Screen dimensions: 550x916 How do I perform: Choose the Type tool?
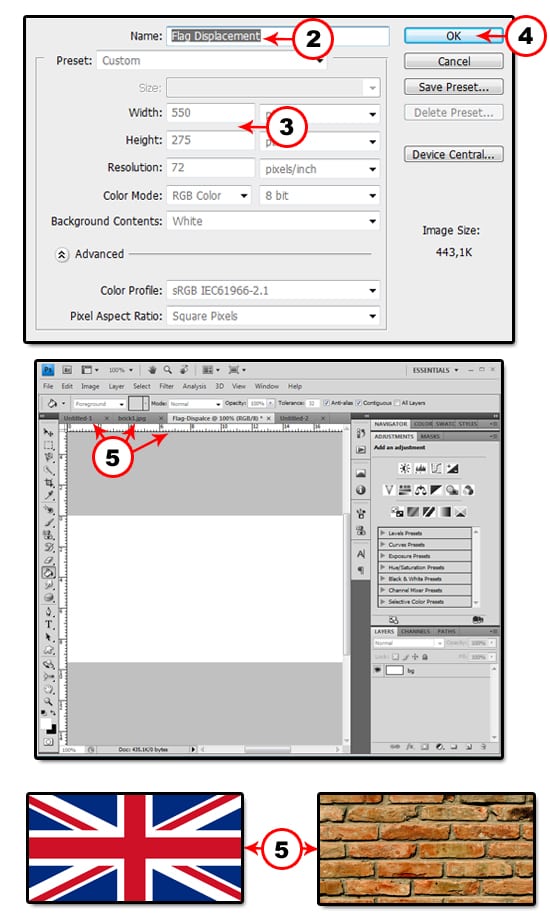[49, 624]
